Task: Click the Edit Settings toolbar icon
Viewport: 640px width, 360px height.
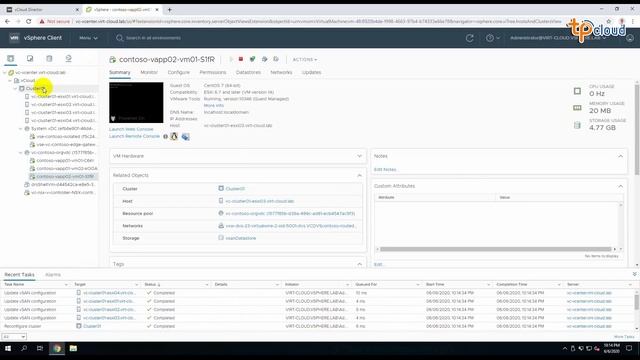Action: coord(264,59)
